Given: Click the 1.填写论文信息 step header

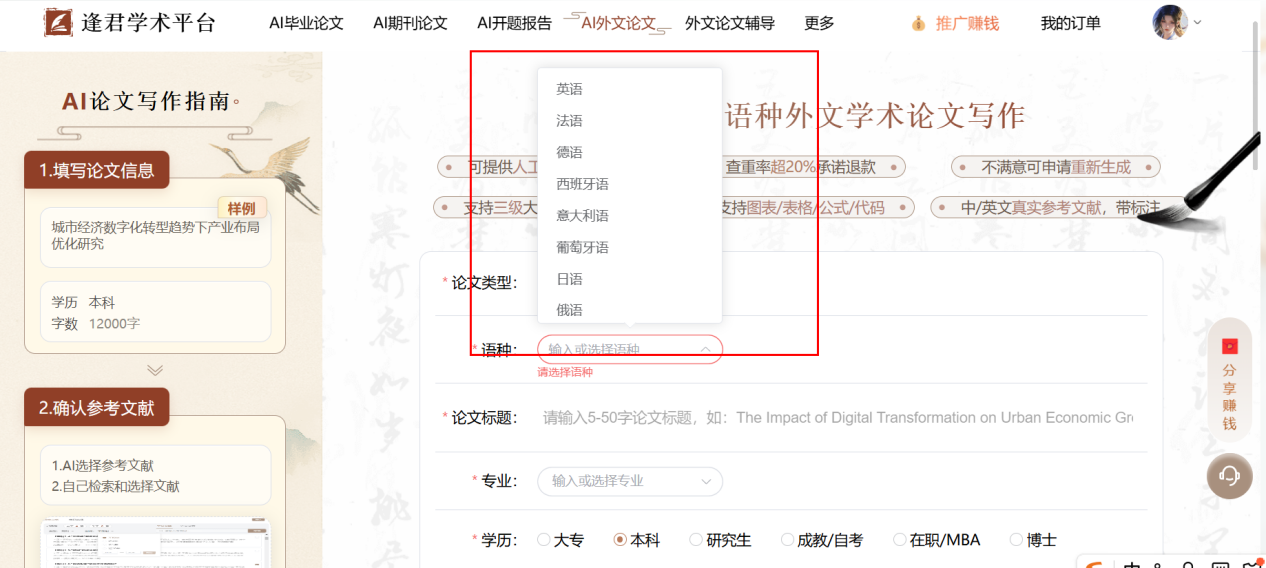Looking at the screenshot, I should (x=97, y=170).
